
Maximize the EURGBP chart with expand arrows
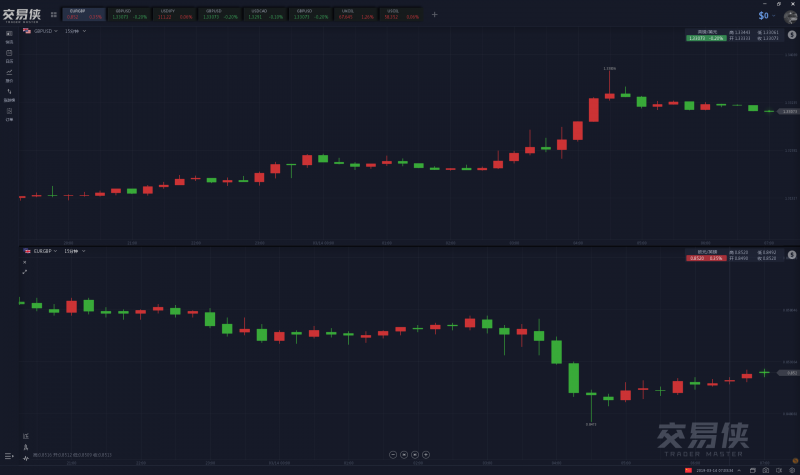pyautogui.click(x=24, y=272)
